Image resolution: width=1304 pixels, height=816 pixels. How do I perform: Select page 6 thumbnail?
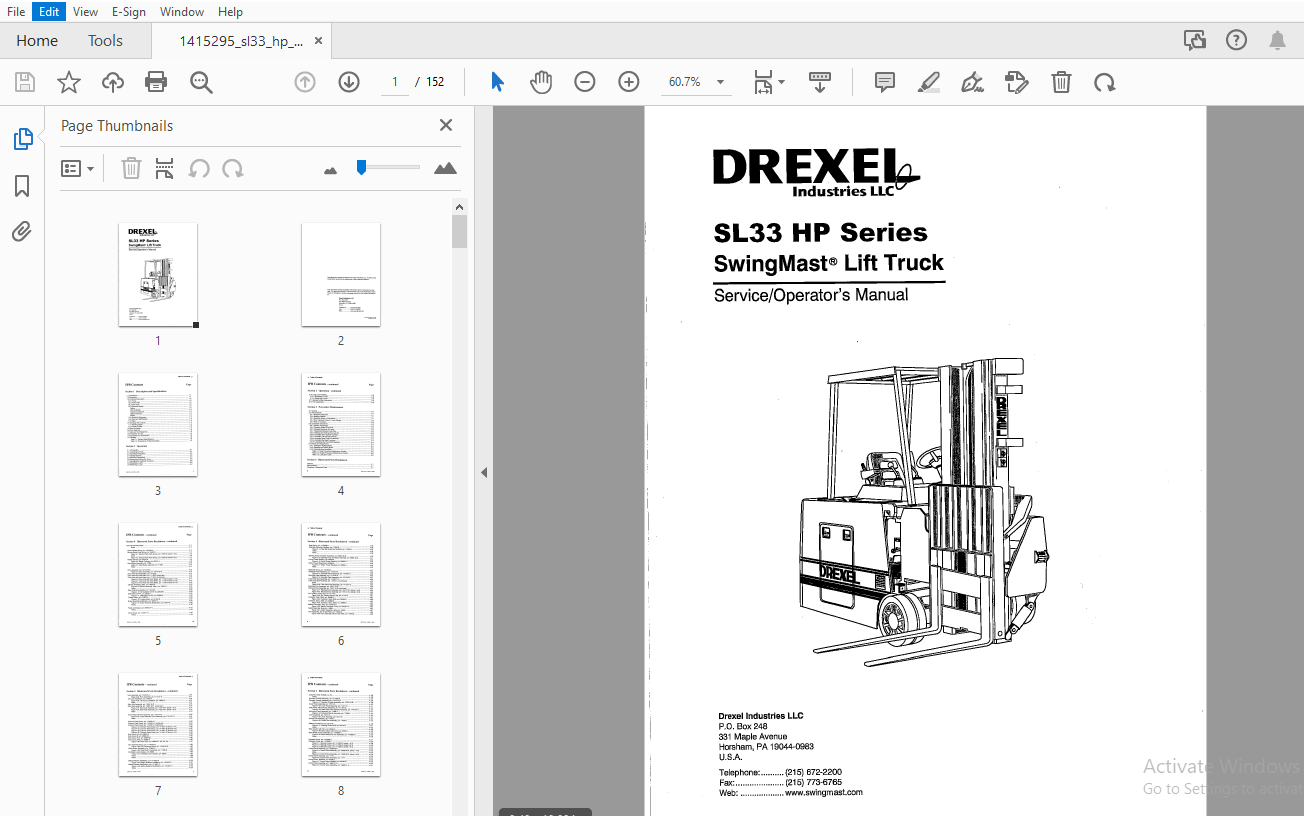(341, 575)
